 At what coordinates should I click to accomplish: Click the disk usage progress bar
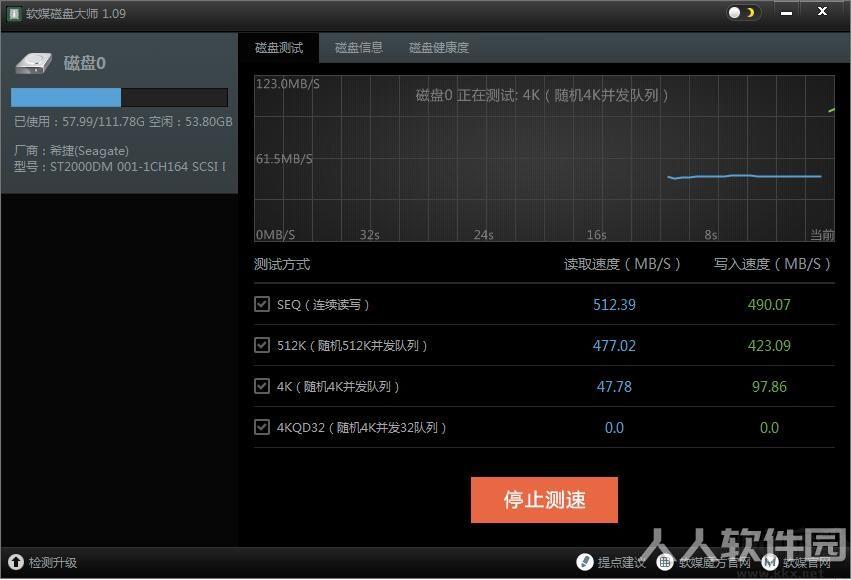click(119, 98)
